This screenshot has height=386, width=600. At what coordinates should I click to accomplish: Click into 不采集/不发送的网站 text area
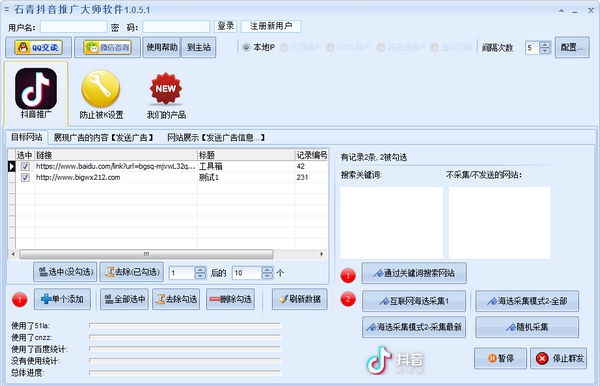tap(499, 223)
